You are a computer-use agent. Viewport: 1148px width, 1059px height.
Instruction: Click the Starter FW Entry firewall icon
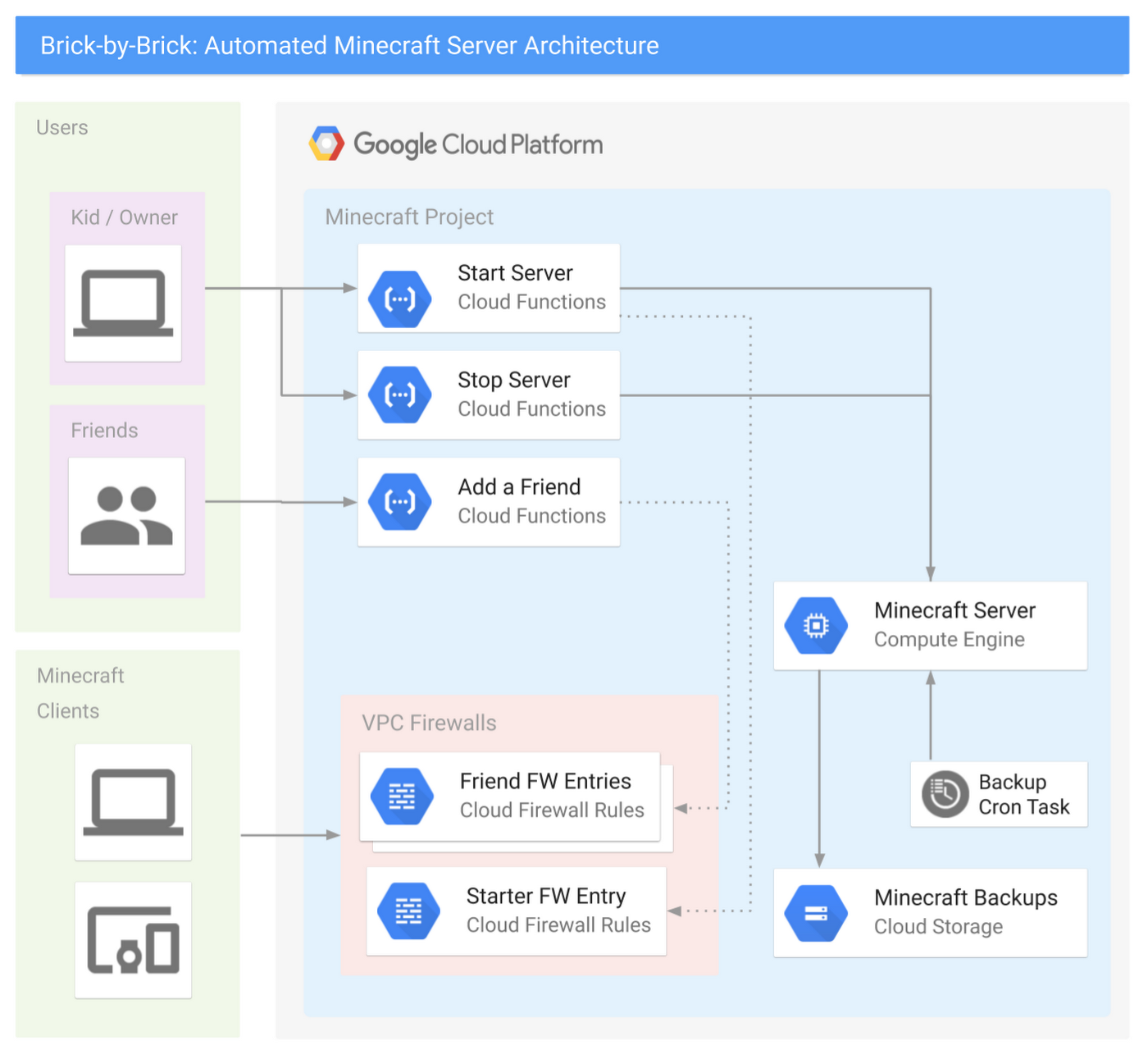[408, 911]
